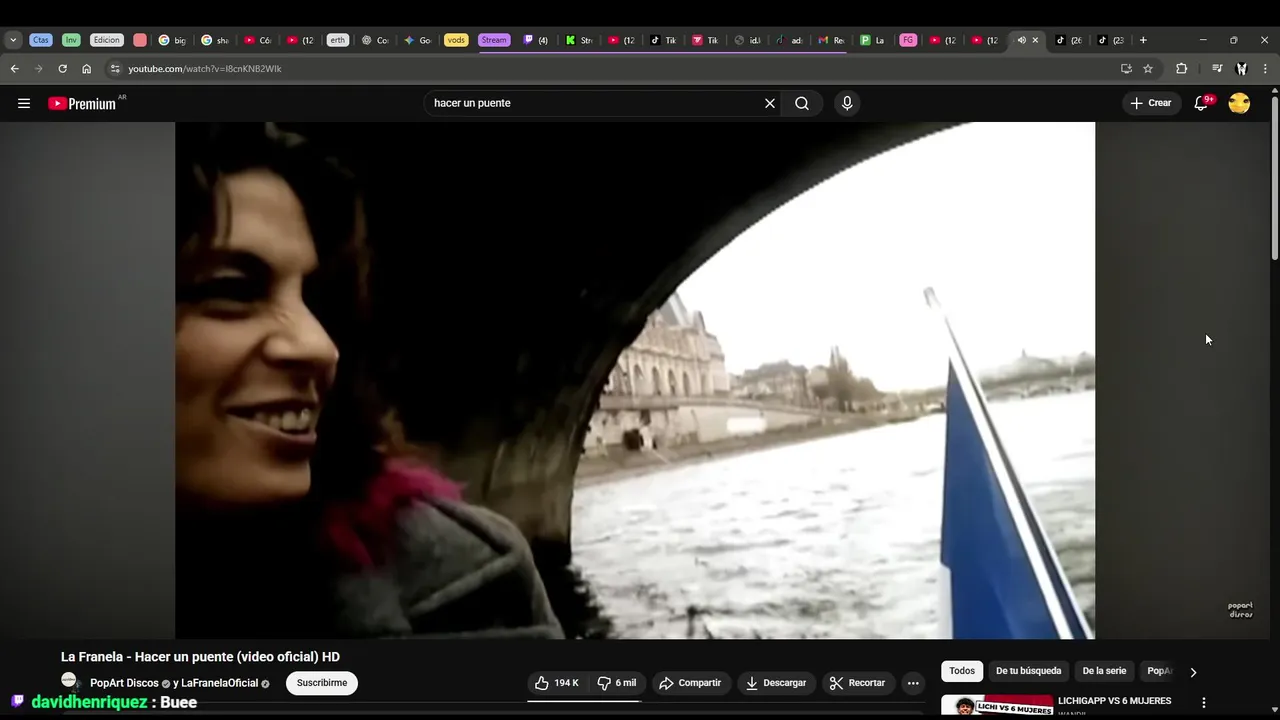Open the Edicion tab group
Image resolution: width=1280 pixels, height=720 pixels.
107,40
